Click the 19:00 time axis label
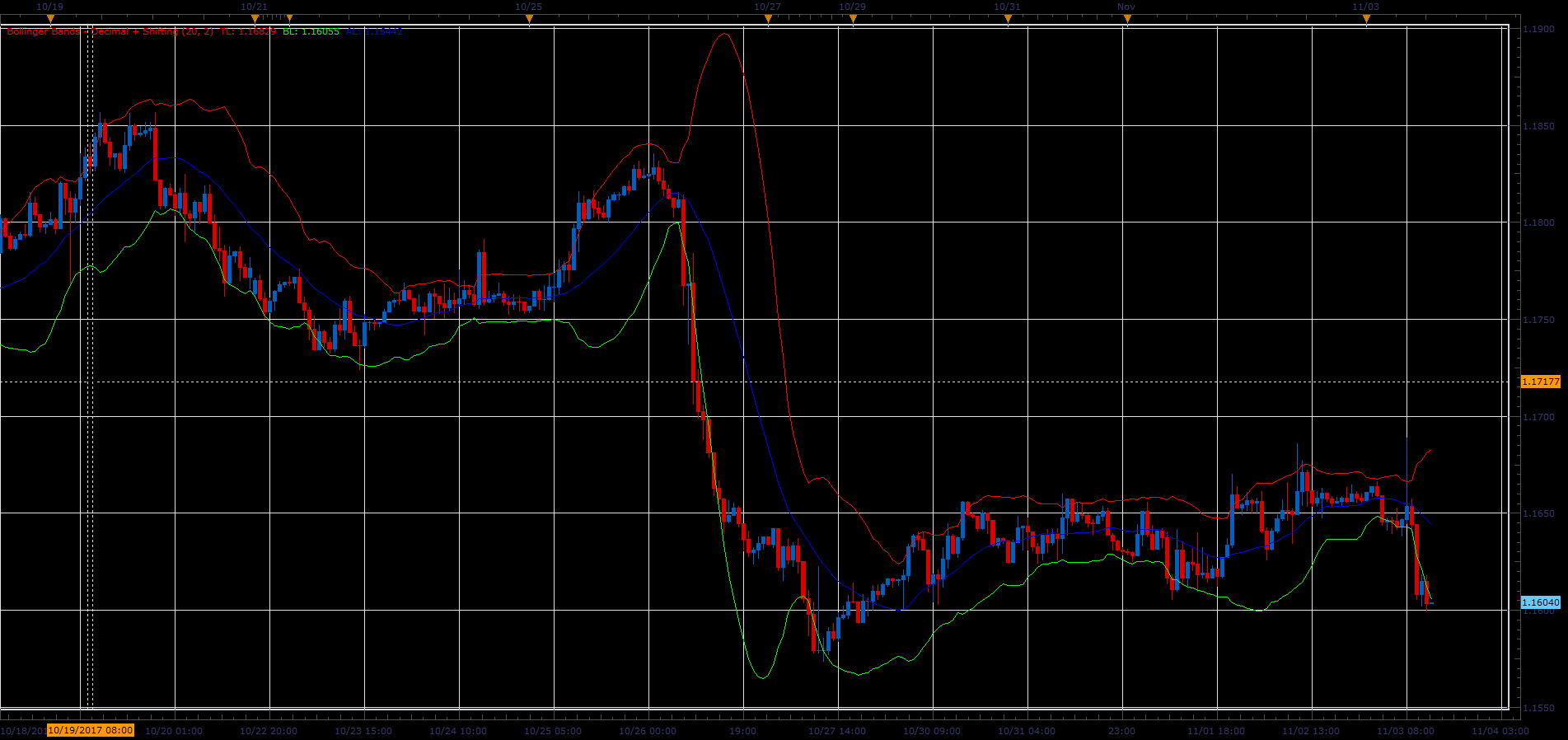 click(742, 731)
